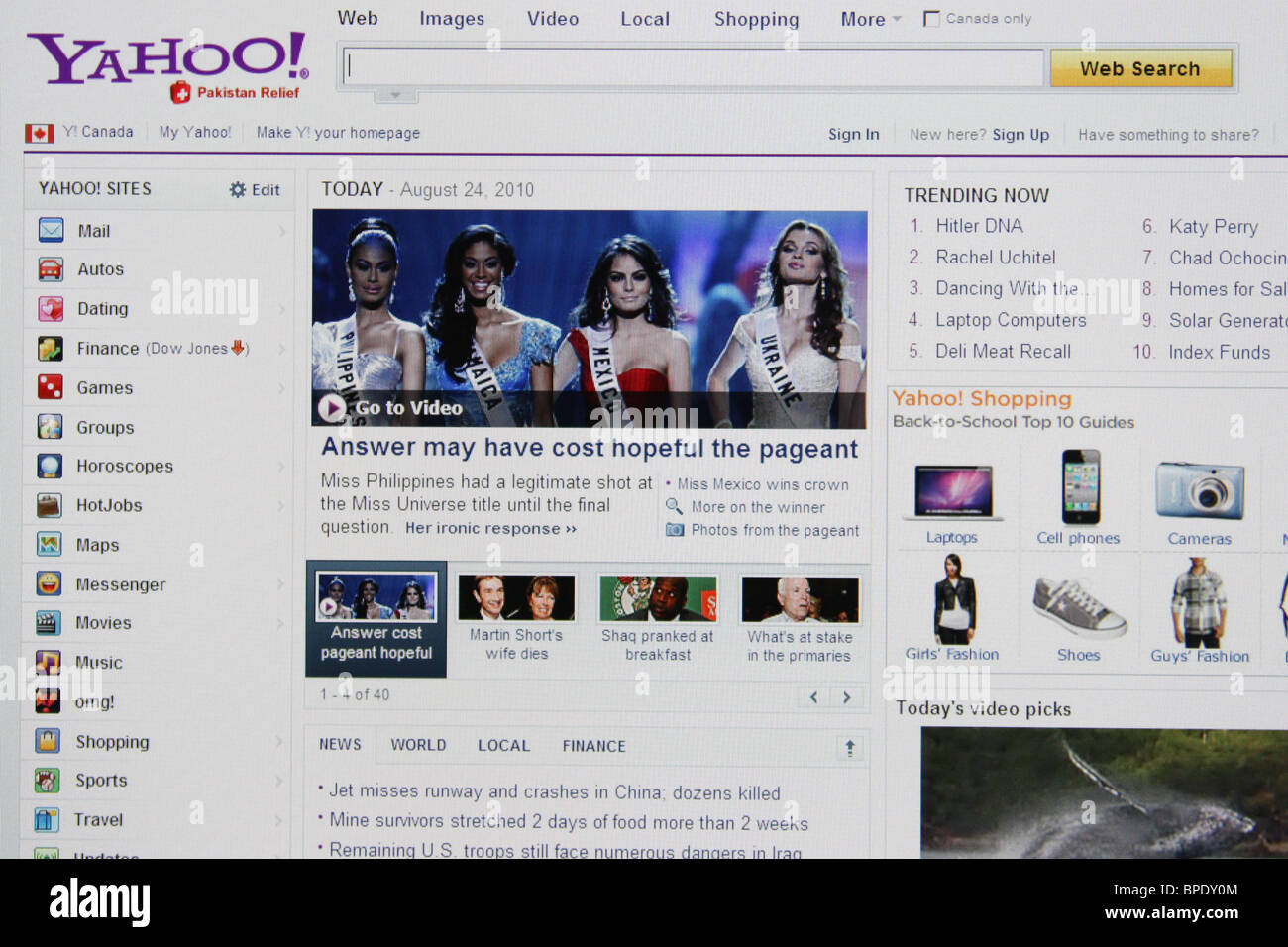Image resolution: width=1288 pixels, height=947 pixels.
Task: Open the WORLD news tab
Action: 418,745
